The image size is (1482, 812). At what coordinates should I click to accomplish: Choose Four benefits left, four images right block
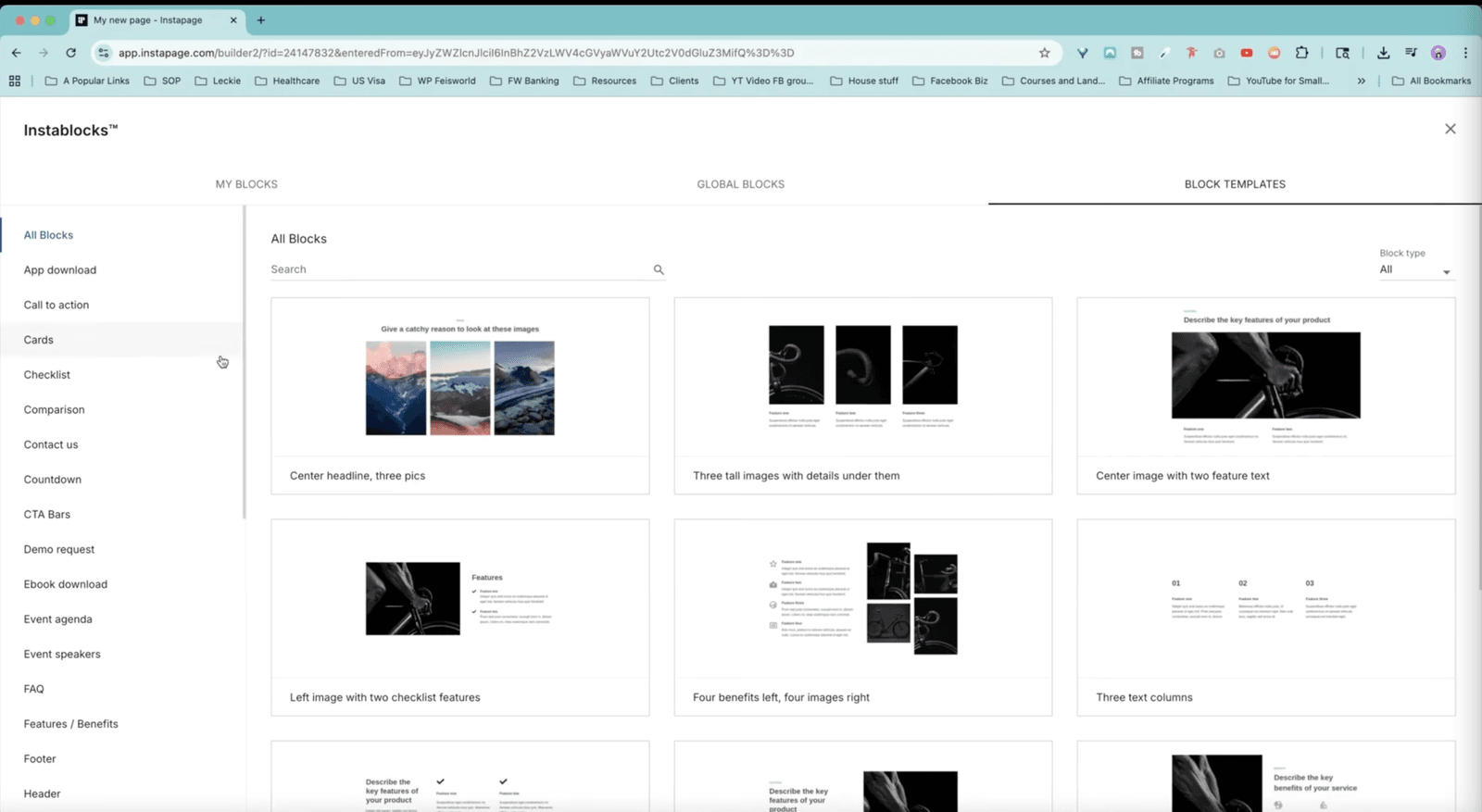(863, 618)
